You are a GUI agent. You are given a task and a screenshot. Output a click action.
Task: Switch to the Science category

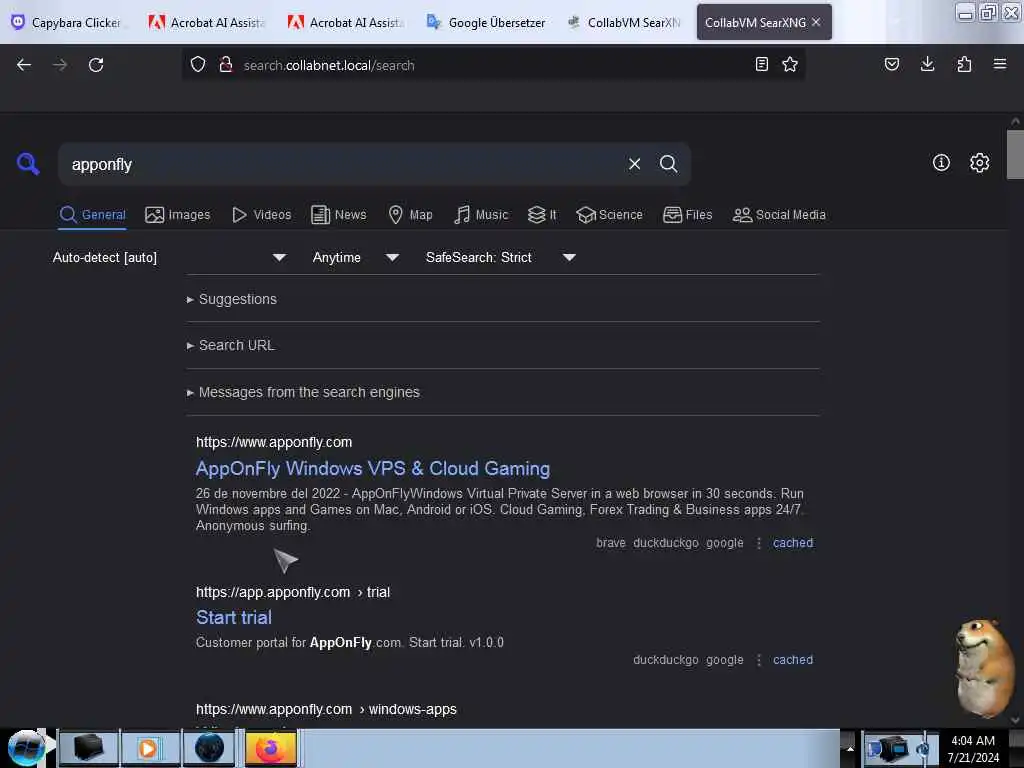click(x=609, y=215)
